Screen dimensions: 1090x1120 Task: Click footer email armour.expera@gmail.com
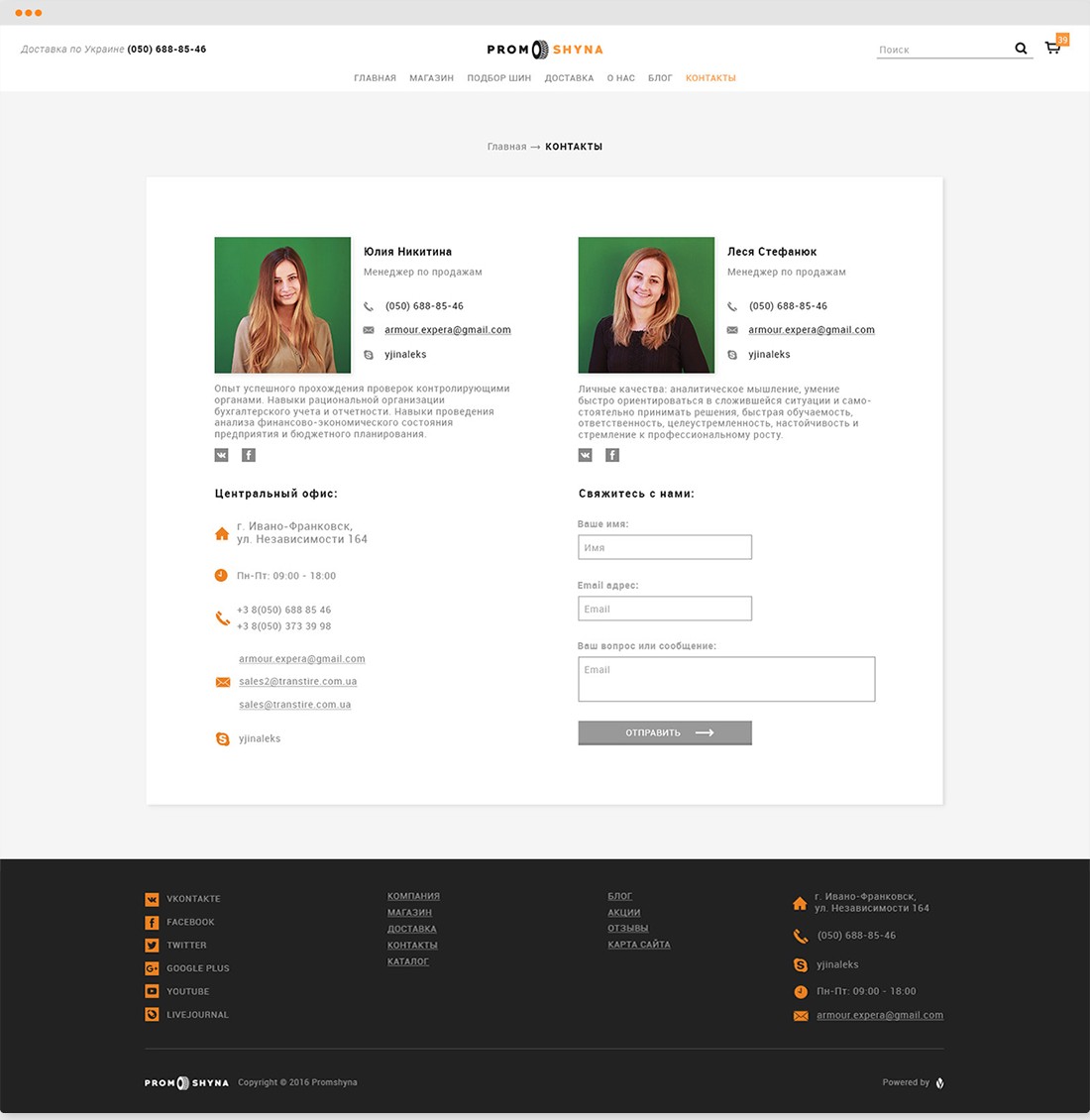click(x=880, y=1015)
